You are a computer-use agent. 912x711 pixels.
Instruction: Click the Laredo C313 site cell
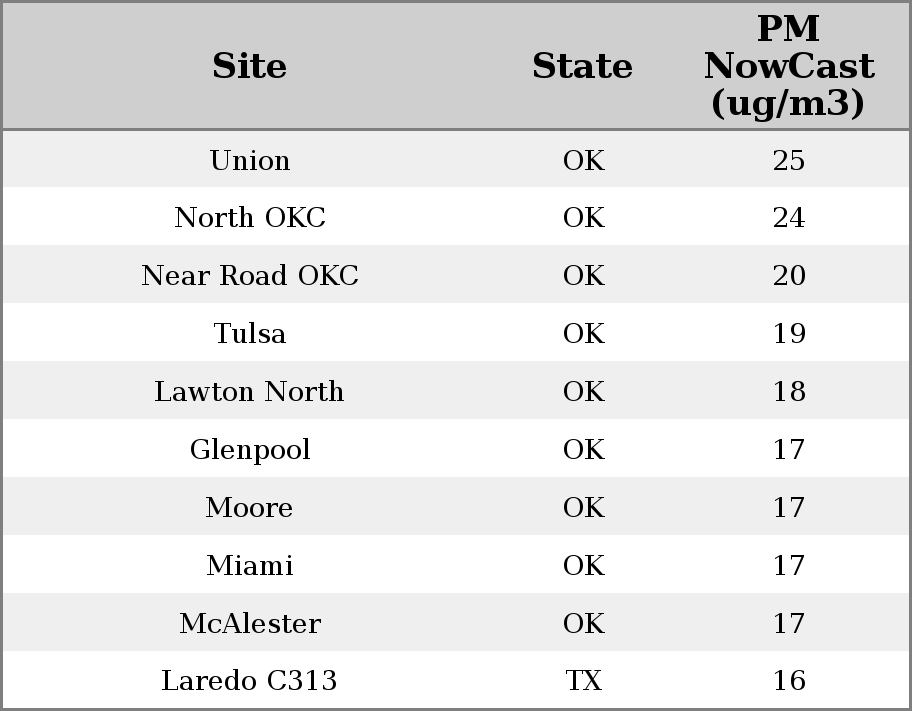250,681
